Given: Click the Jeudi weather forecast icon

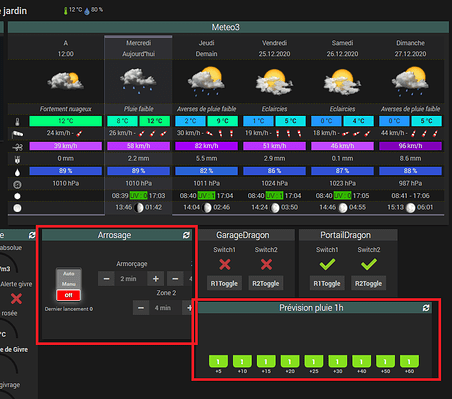Looking at the screenshot, I should 206,81.
